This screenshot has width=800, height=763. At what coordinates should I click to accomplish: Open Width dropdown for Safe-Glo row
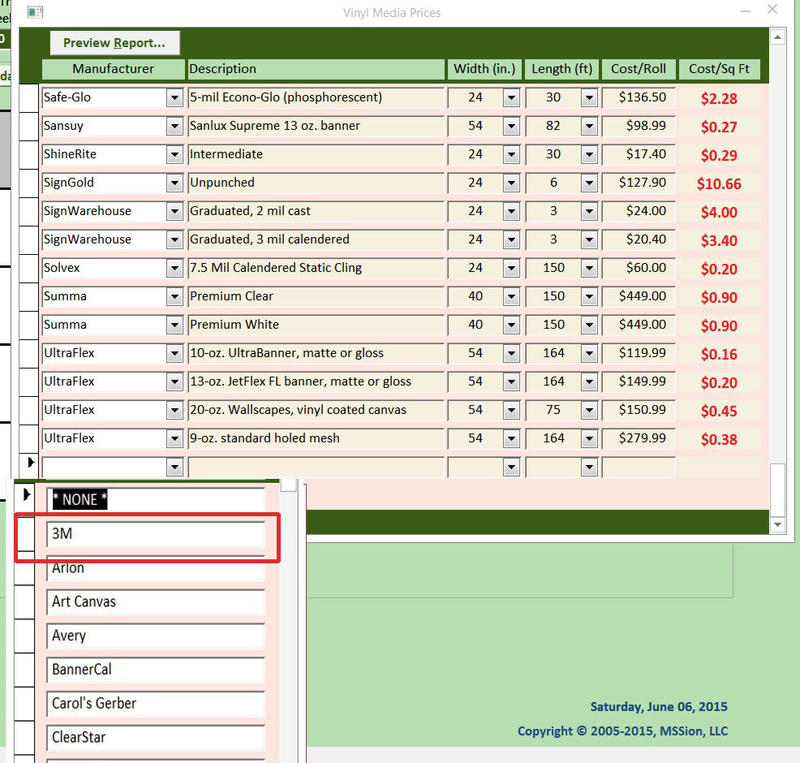tap(511, 97)
